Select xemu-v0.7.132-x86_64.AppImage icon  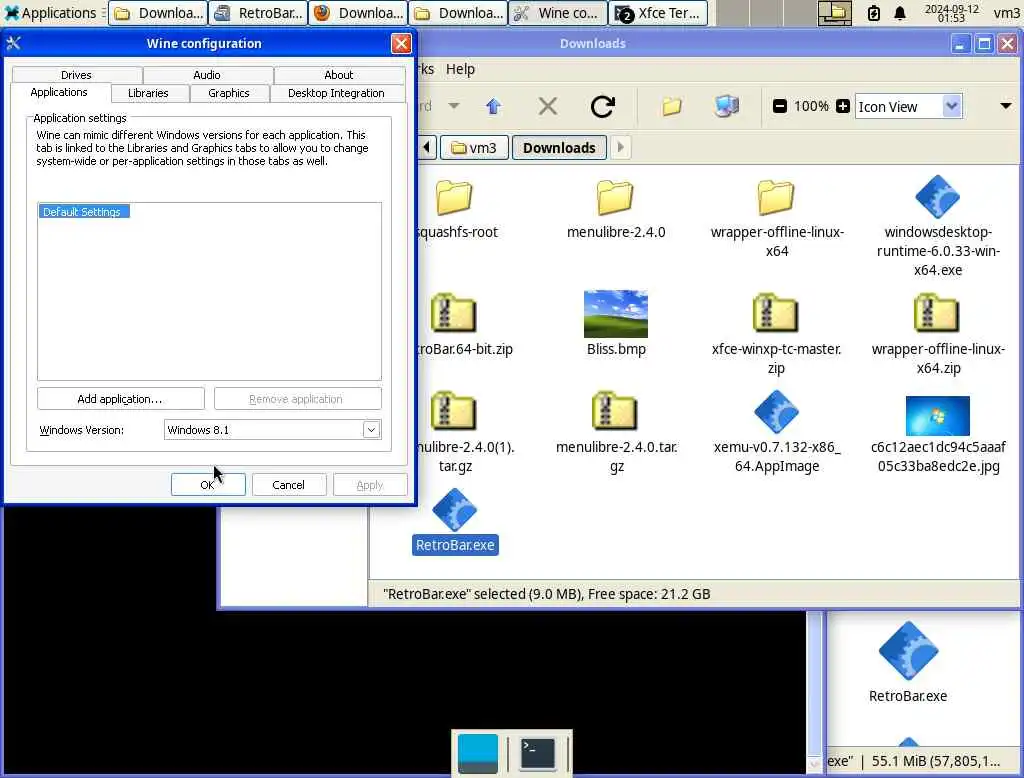coord(776,412)
